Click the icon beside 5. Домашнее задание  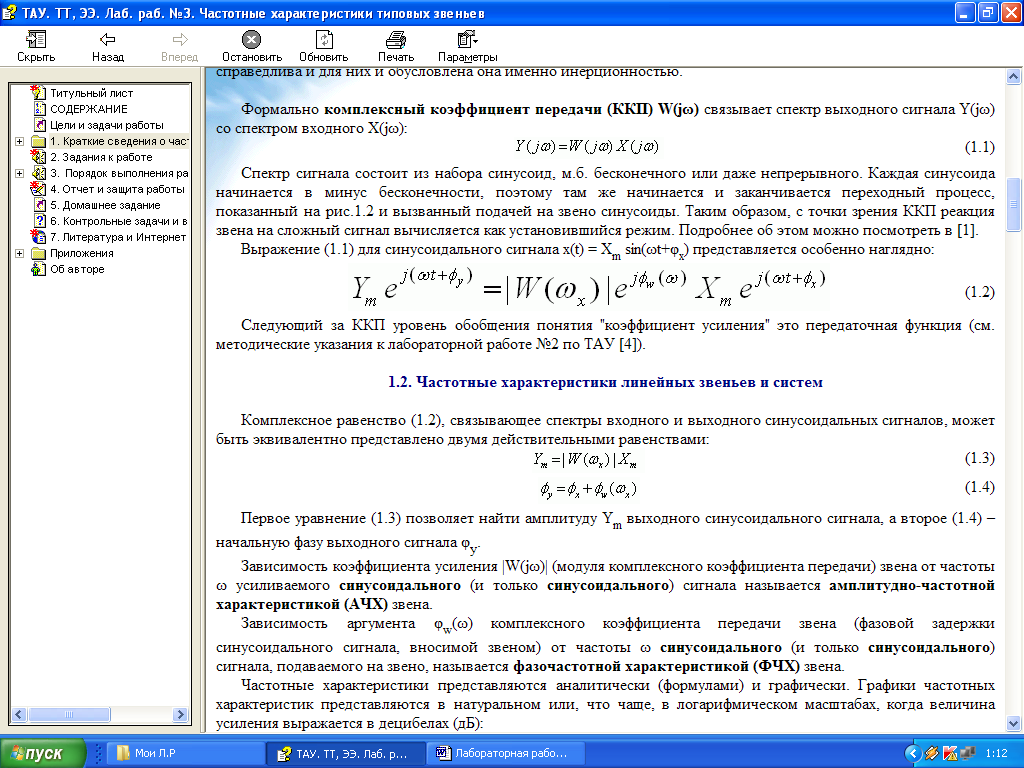point(40,205)
